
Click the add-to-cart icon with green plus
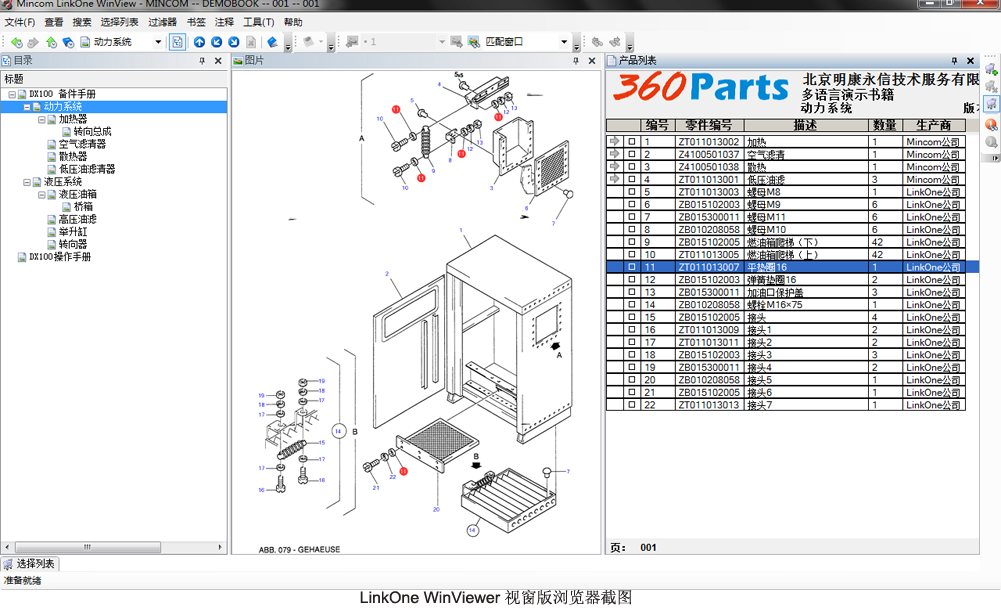(x=991, y=69)
